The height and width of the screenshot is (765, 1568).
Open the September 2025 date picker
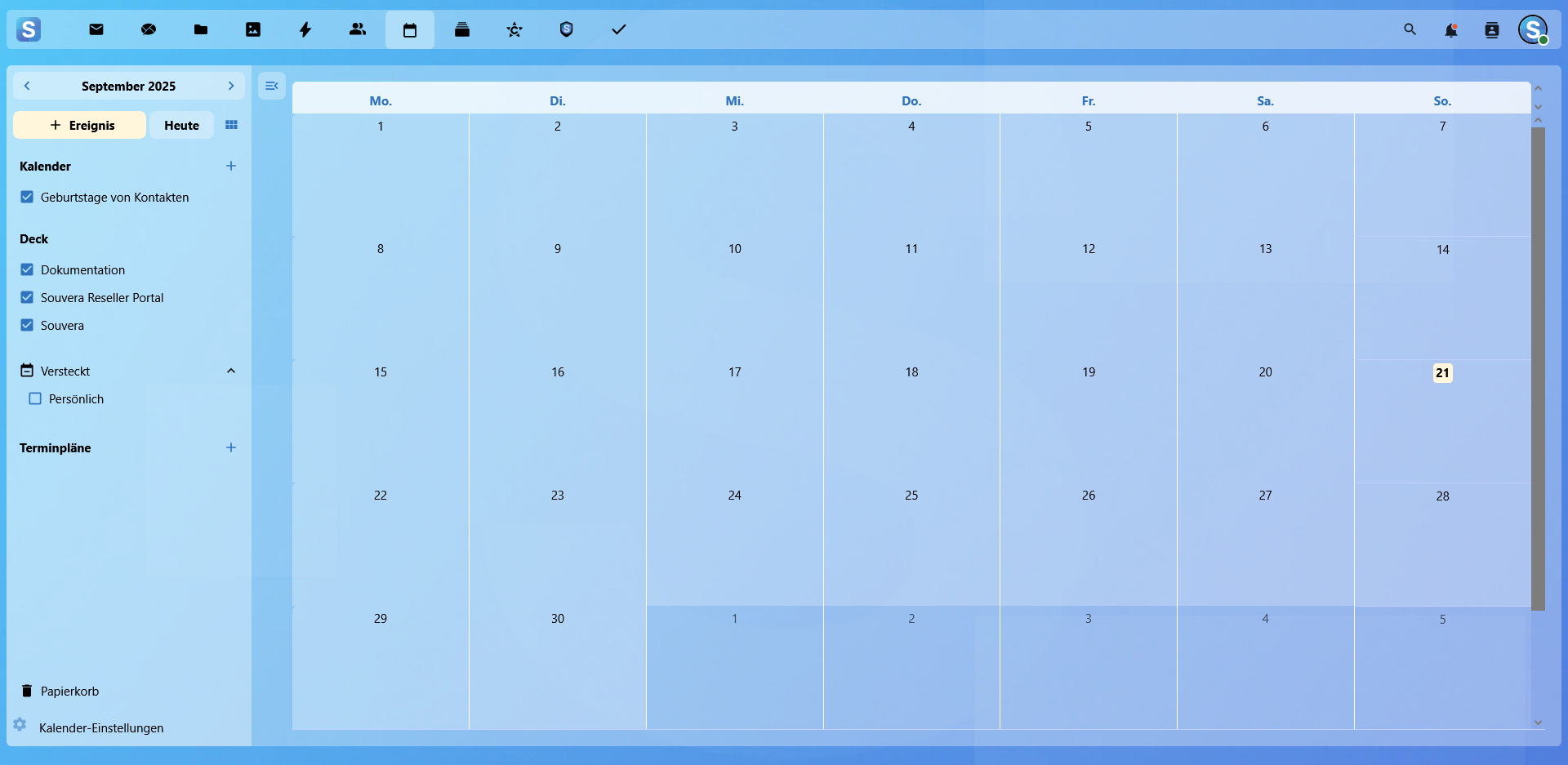128,86
